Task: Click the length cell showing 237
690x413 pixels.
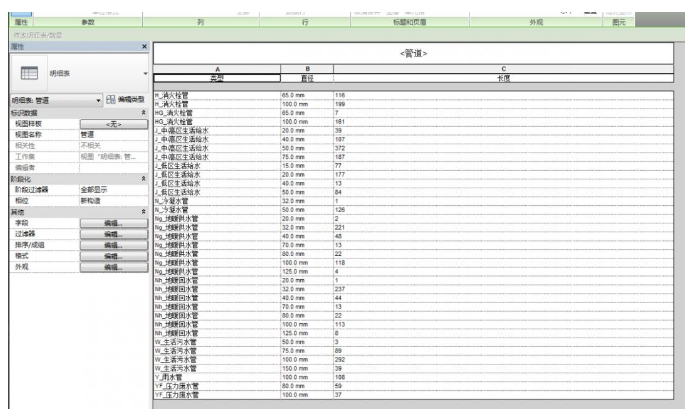Action: pos(503,289)
